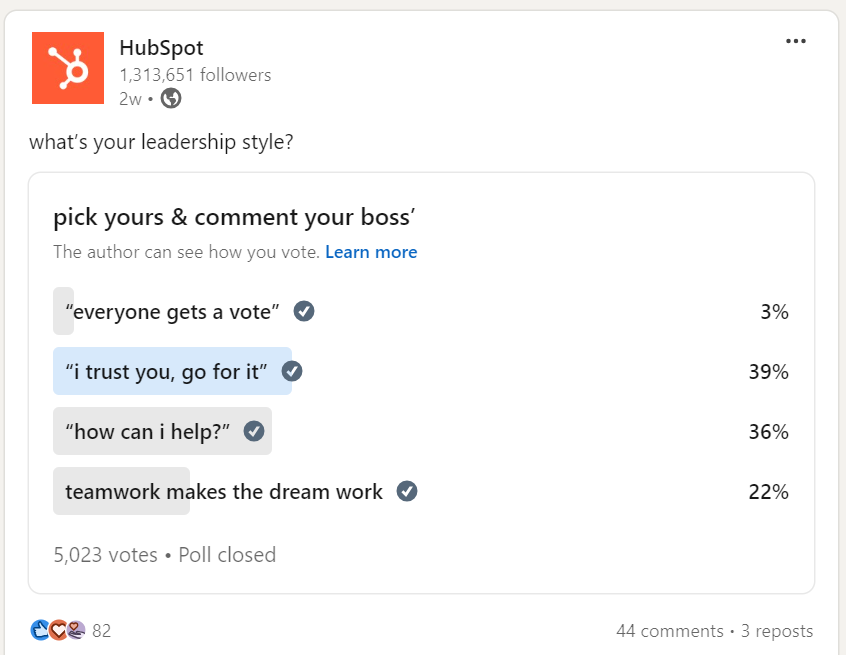This screenshot has width=846, height=655.
Task: View the 3 reposts
Action: pyautogui.click(x=777, y=630)
